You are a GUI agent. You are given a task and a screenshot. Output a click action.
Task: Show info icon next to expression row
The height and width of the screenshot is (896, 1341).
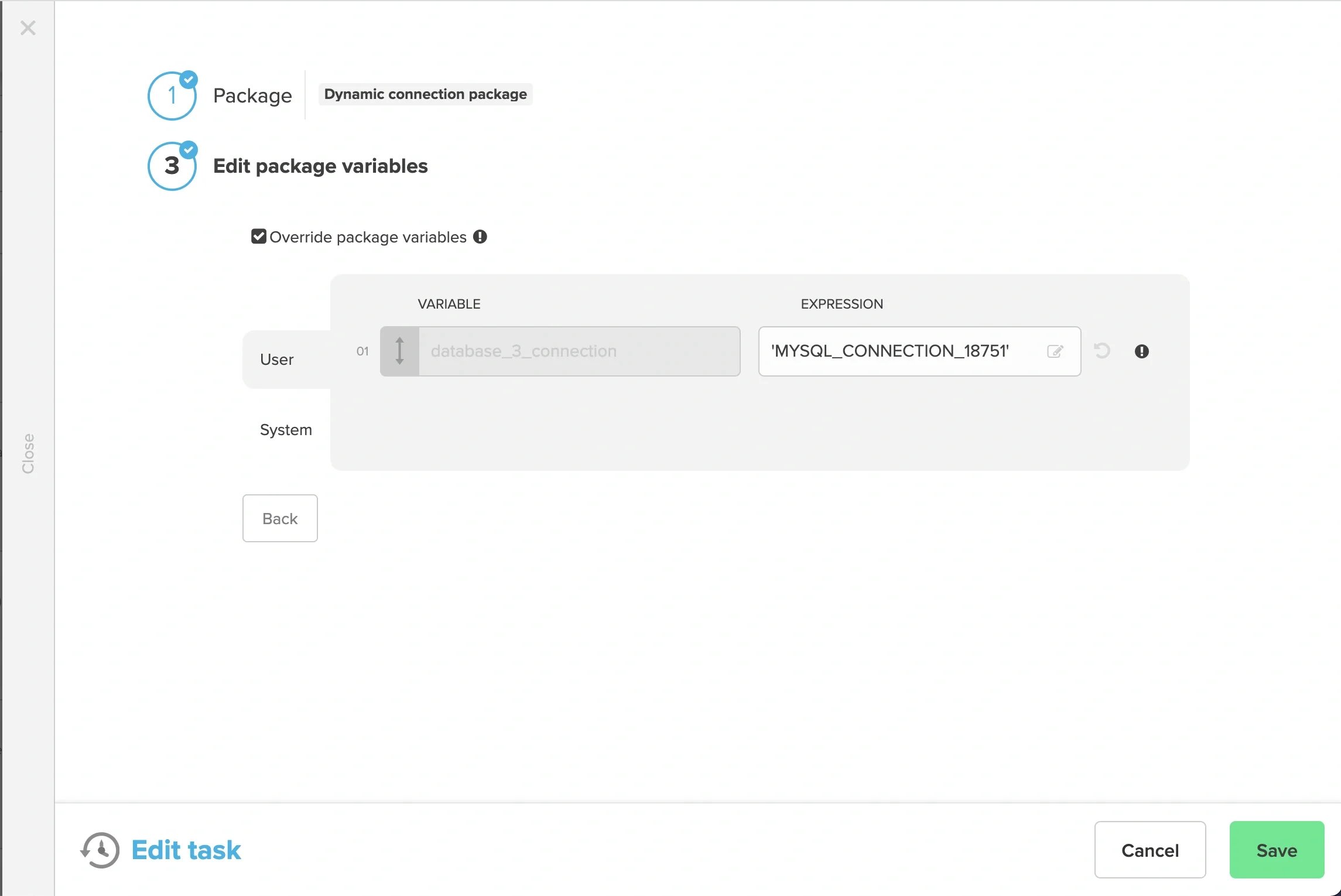[1142, 351]
